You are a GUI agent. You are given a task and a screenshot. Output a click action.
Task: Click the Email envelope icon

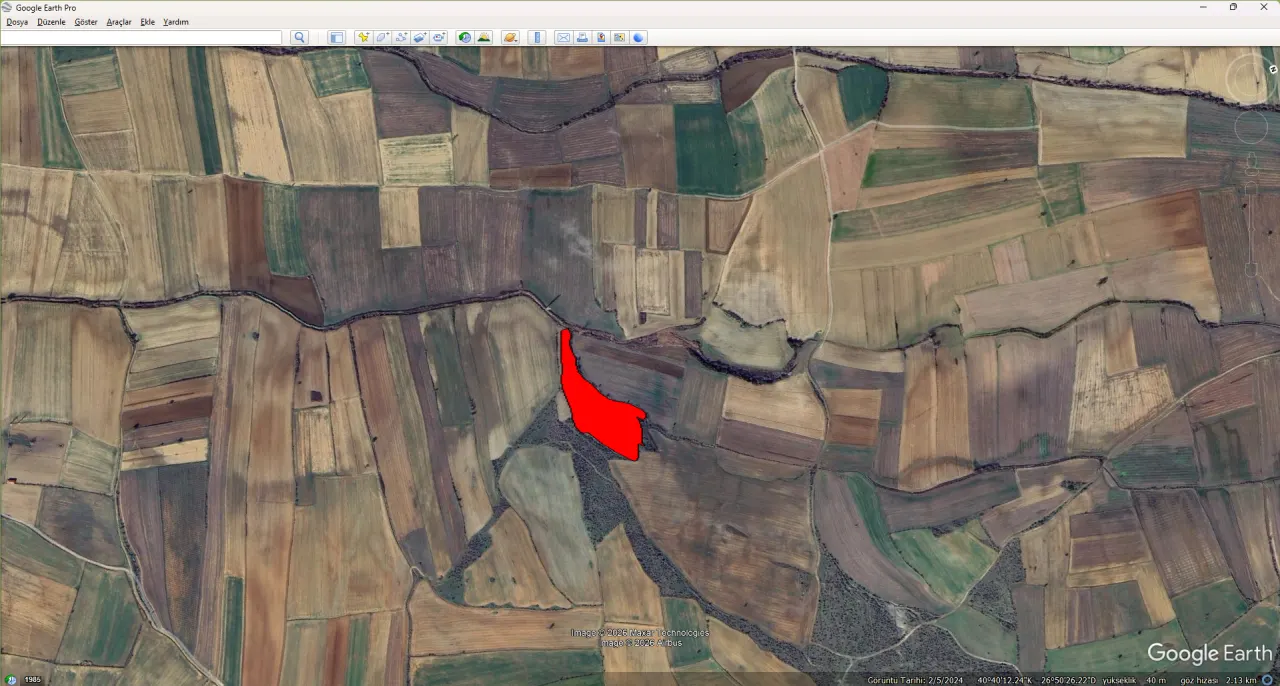coord(563,38)
